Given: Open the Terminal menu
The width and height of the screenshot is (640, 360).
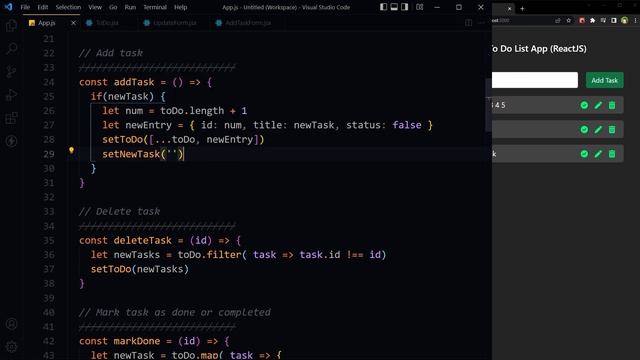Looking at the screenshot, I should tap(155, 7).
